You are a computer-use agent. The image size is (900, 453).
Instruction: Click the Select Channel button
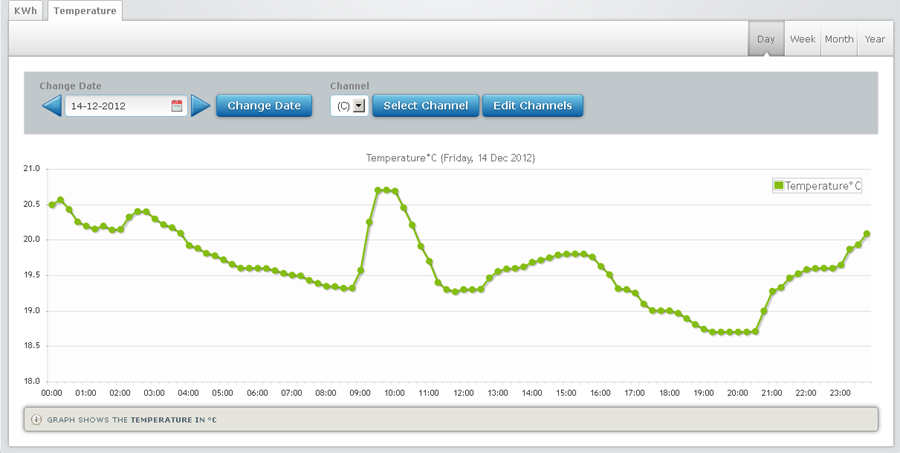(x=425, y=105)
